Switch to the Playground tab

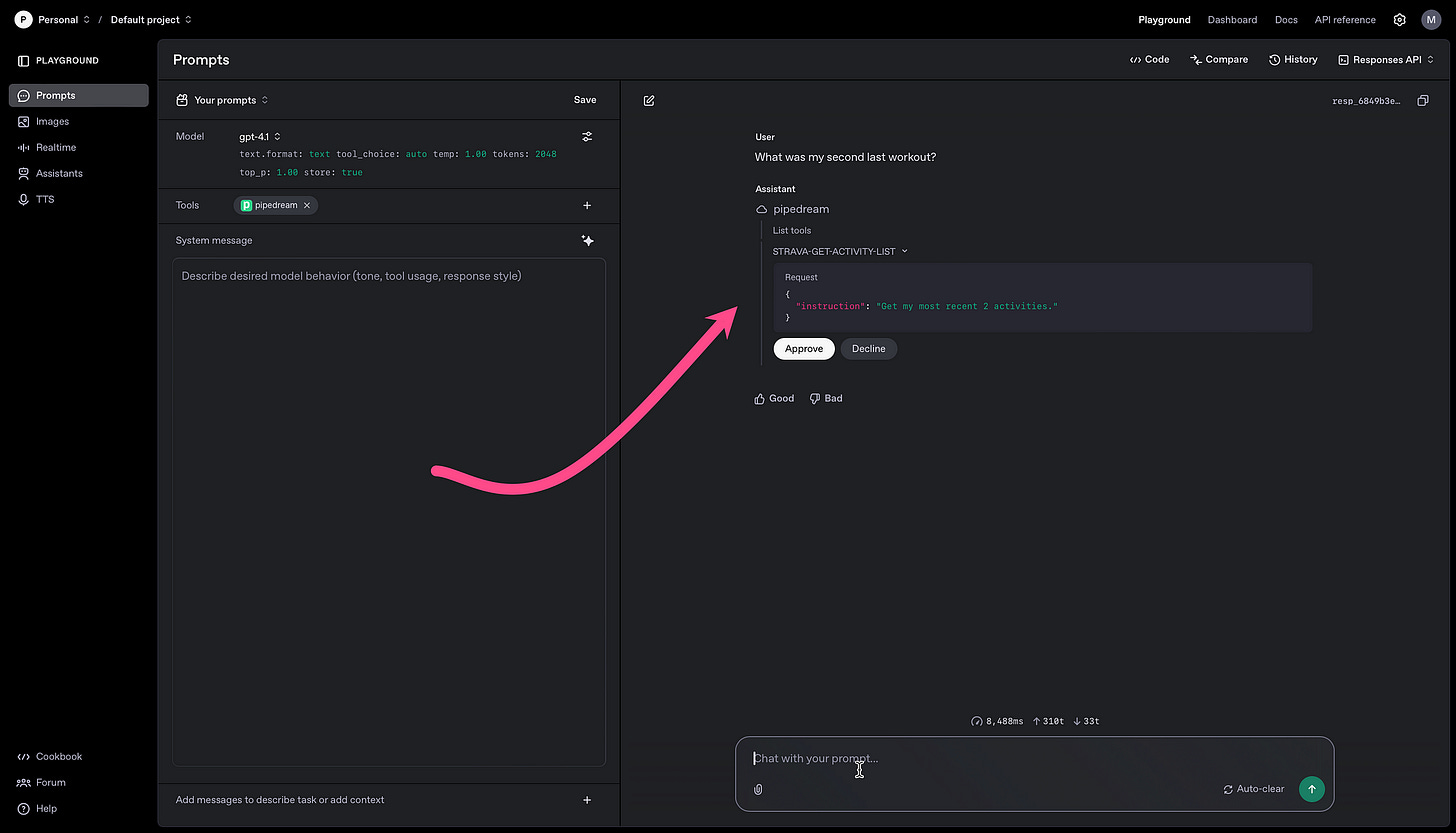(x=1164, y=20)
